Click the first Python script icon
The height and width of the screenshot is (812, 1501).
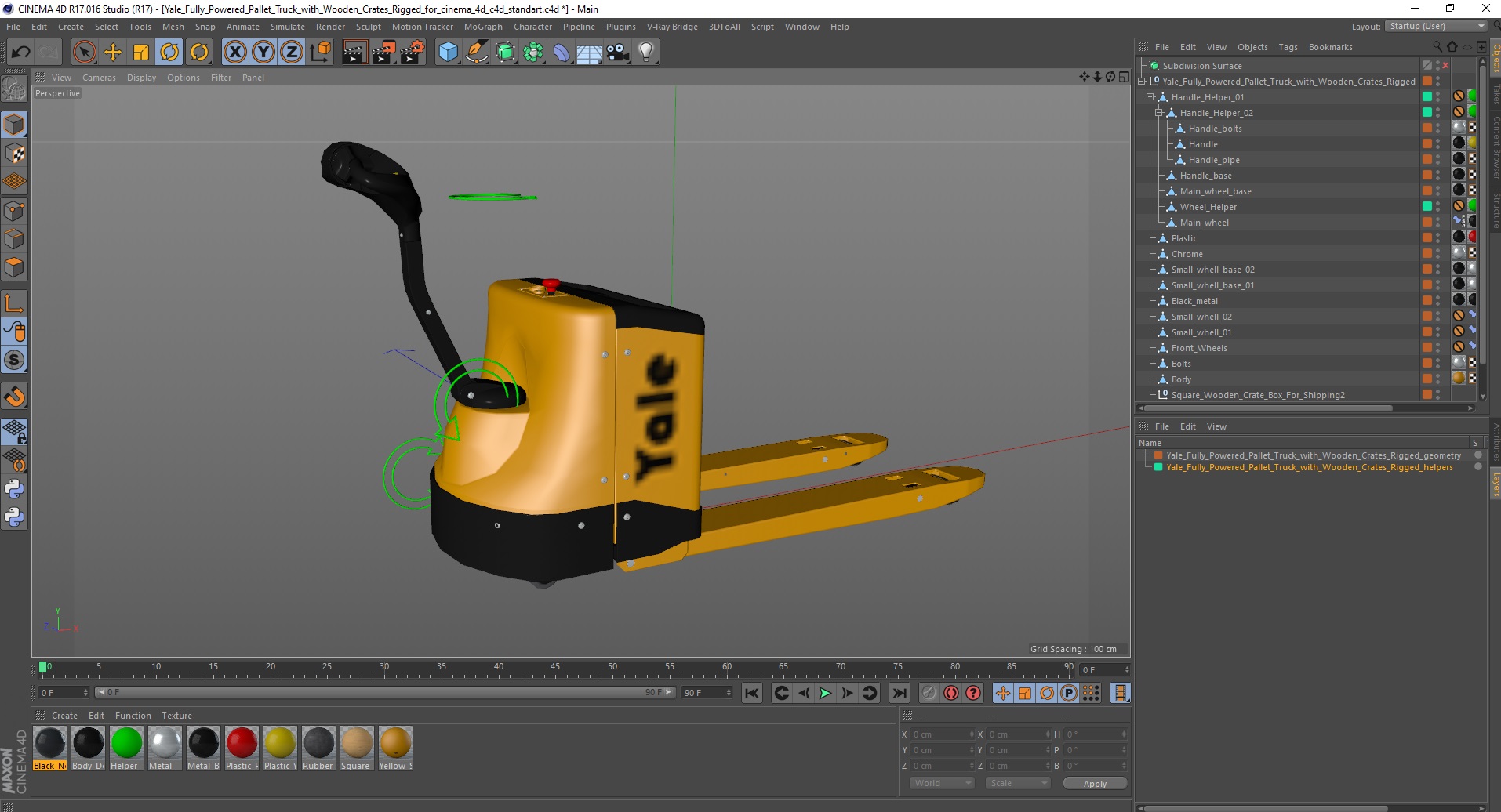pos(14,489)
